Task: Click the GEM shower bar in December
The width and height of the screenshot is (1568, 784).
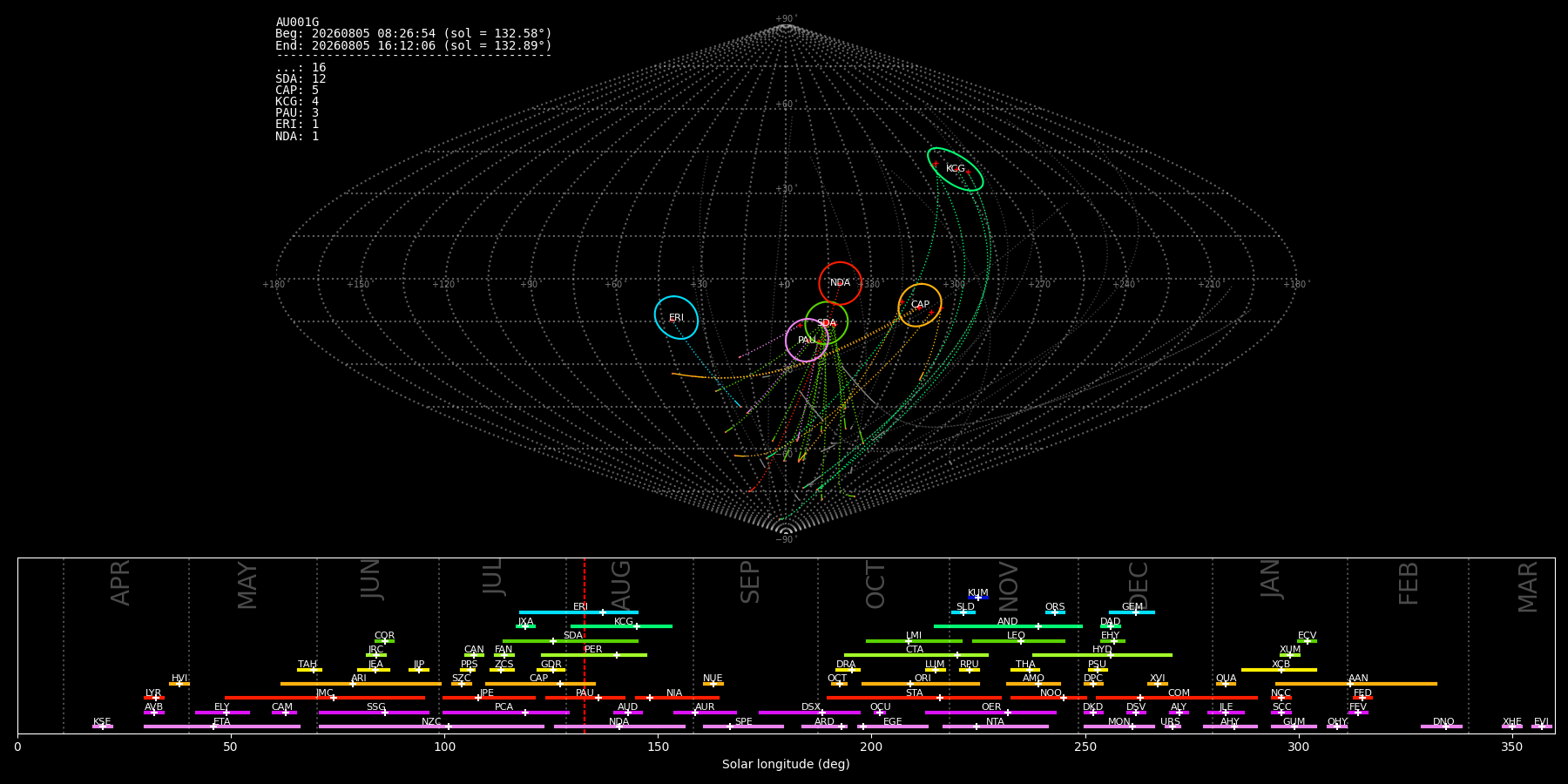Action: 1132,612
